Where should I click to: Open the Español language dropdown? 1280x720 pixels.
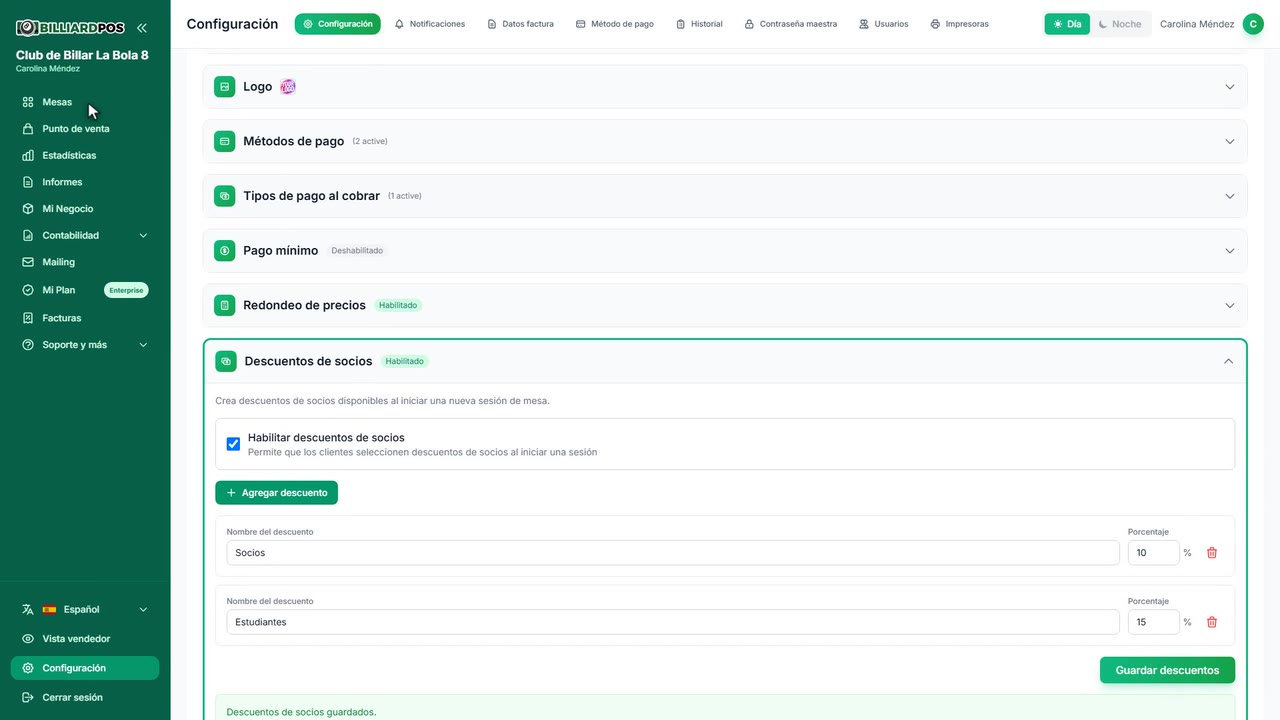(85, 609)
